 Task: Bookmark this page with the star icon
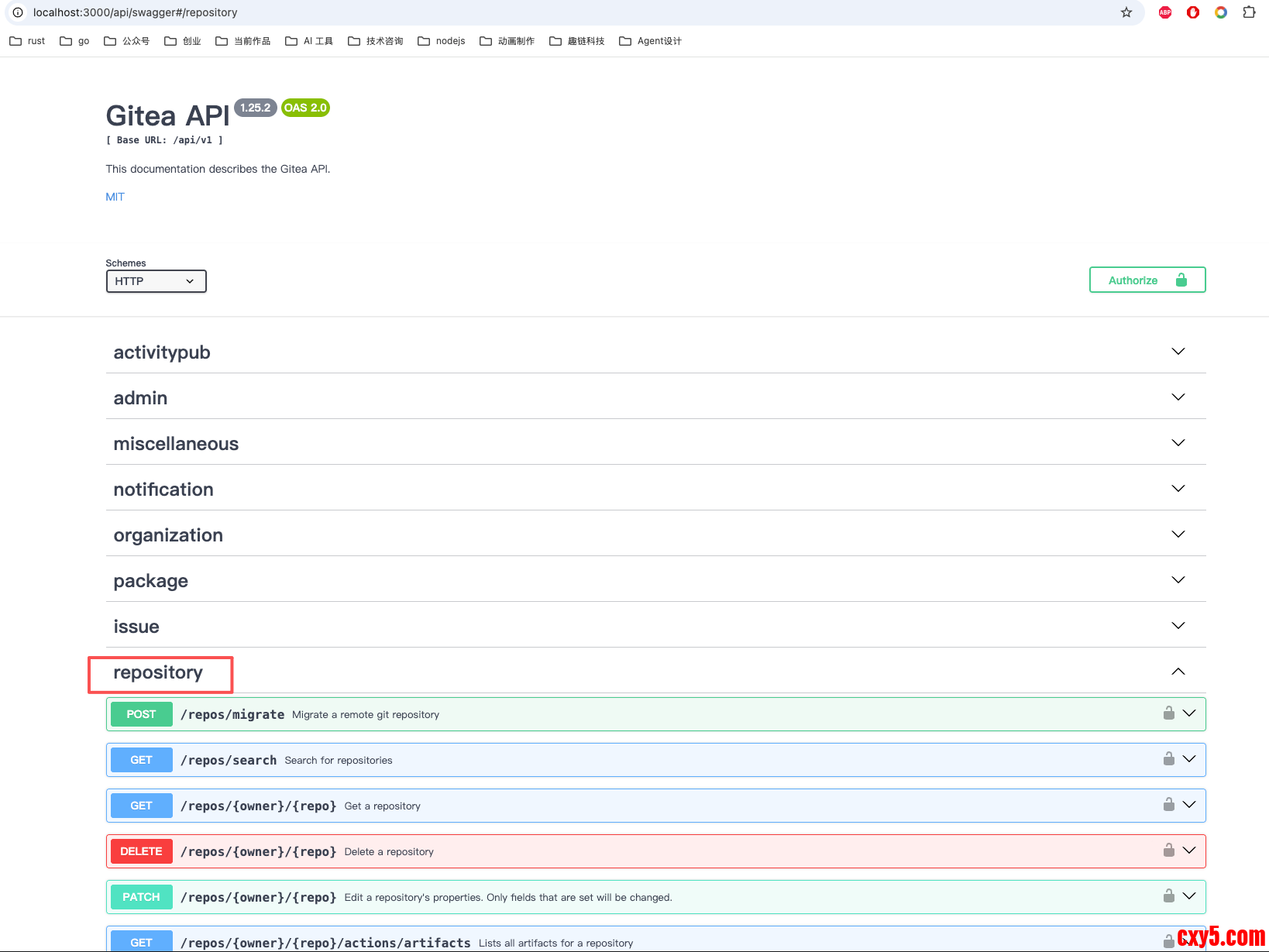[x=1126, y=12]
